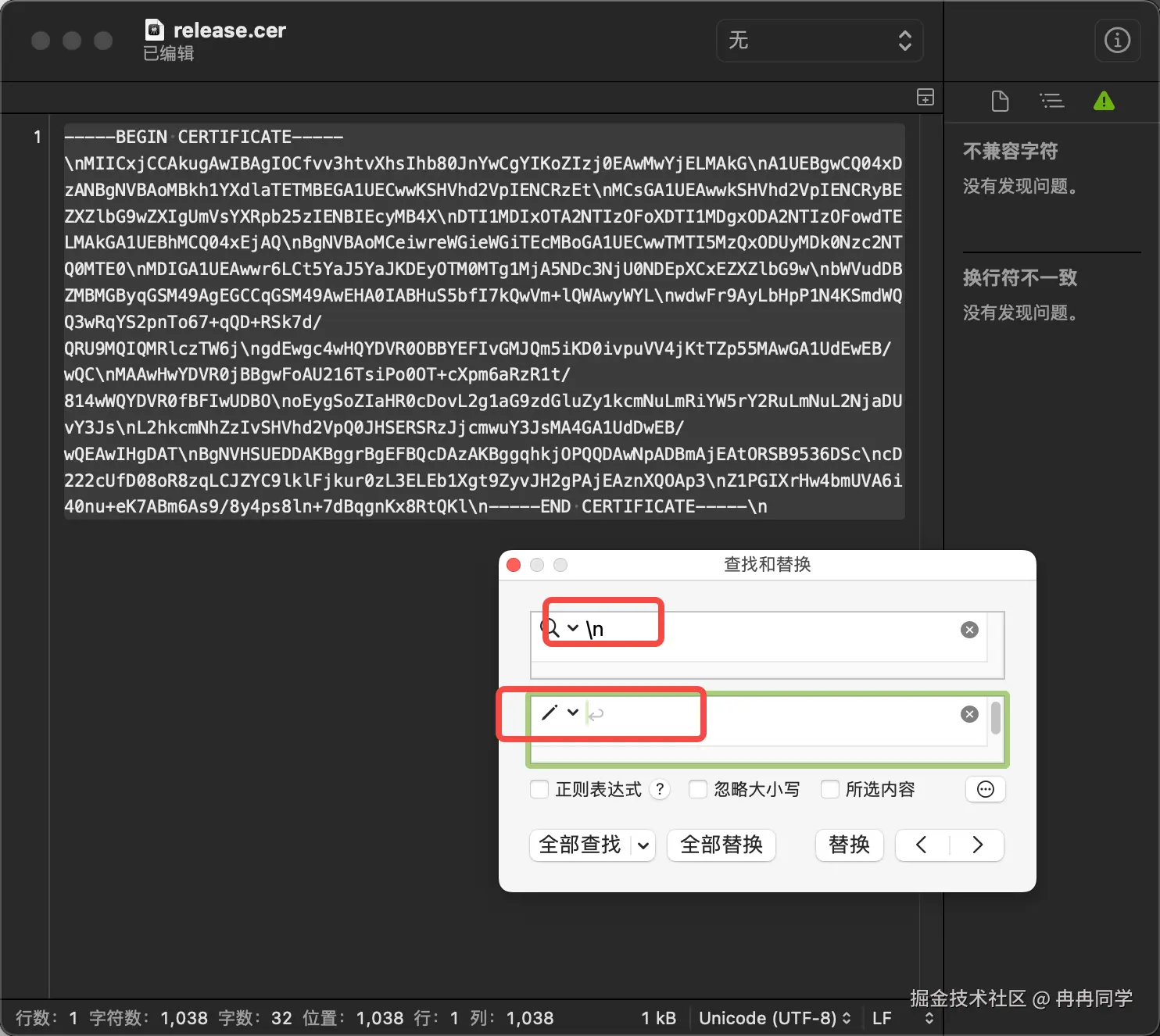Viewport: 1160px width, 1036px height.
Task: Show the document inspector pane
Action: [x=1000, y=101]
